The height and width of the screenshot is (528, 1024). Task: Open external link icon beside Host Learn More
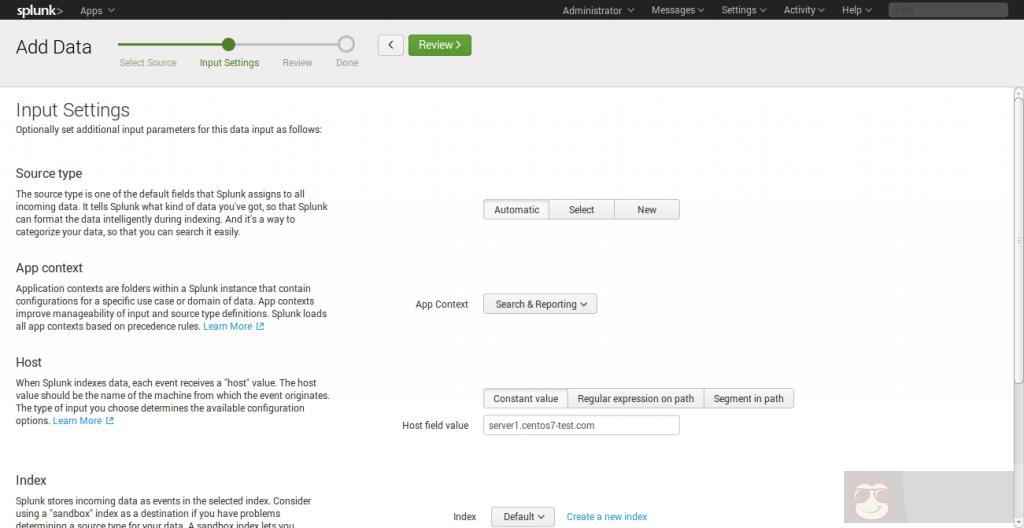[x=110, y=421]
